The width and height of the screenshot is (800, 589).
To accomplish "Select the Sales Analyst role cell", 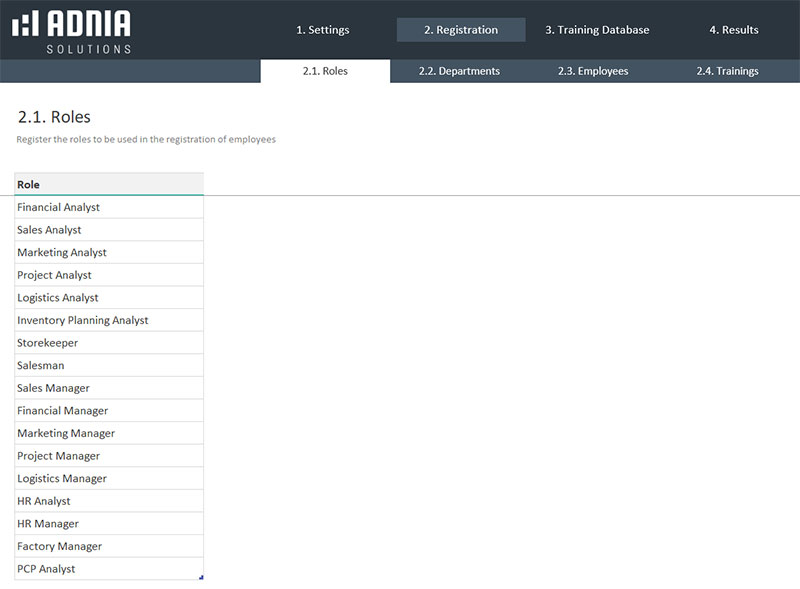I will (108, 230).
